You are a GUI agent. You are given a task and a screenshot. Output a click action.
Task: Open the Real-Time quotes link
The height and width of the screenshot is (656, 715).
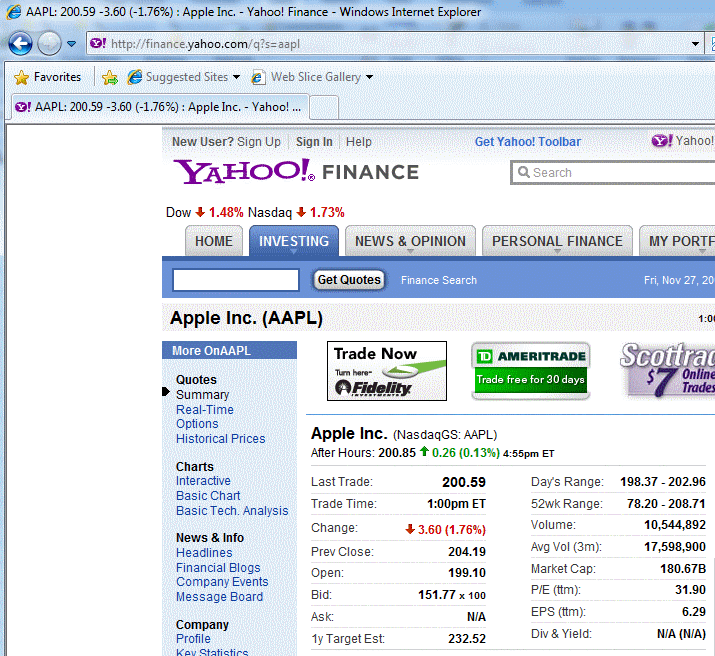pyautogui.click(x=205, y=409)
